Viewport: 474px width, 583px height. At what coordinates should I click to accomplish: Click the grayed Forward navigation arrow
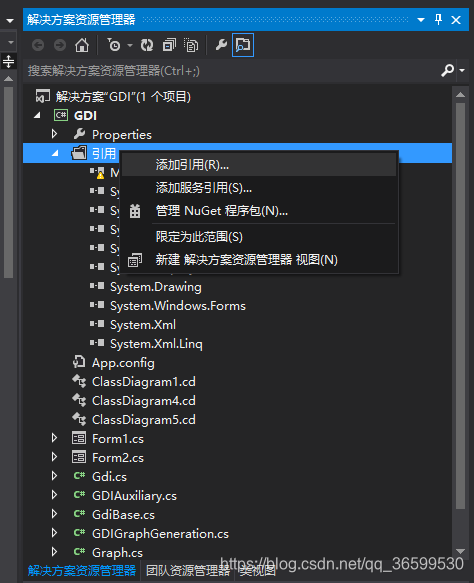[60, 45]
